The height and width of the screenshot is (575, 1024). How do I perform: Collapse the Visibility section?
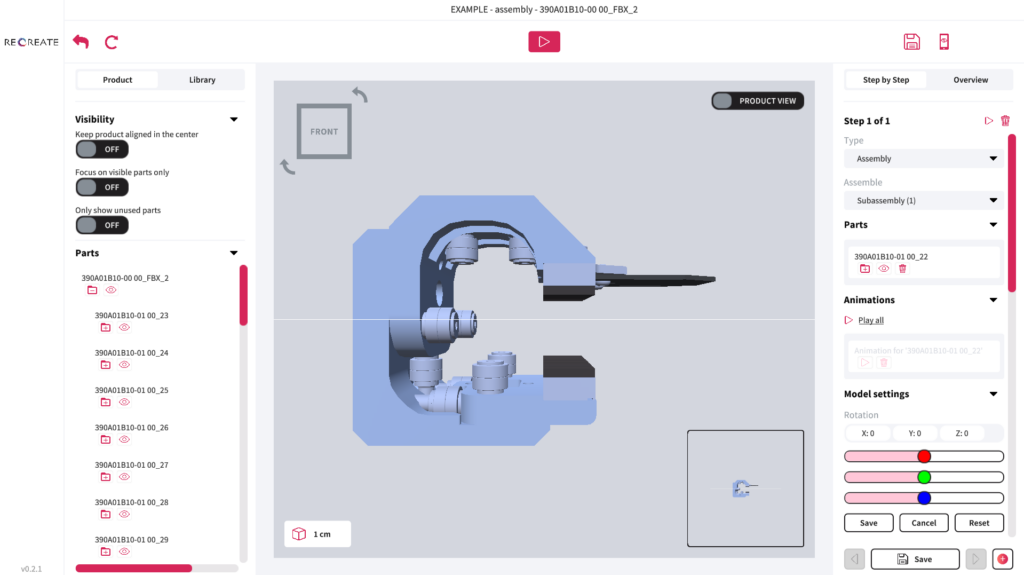(234, 119)
